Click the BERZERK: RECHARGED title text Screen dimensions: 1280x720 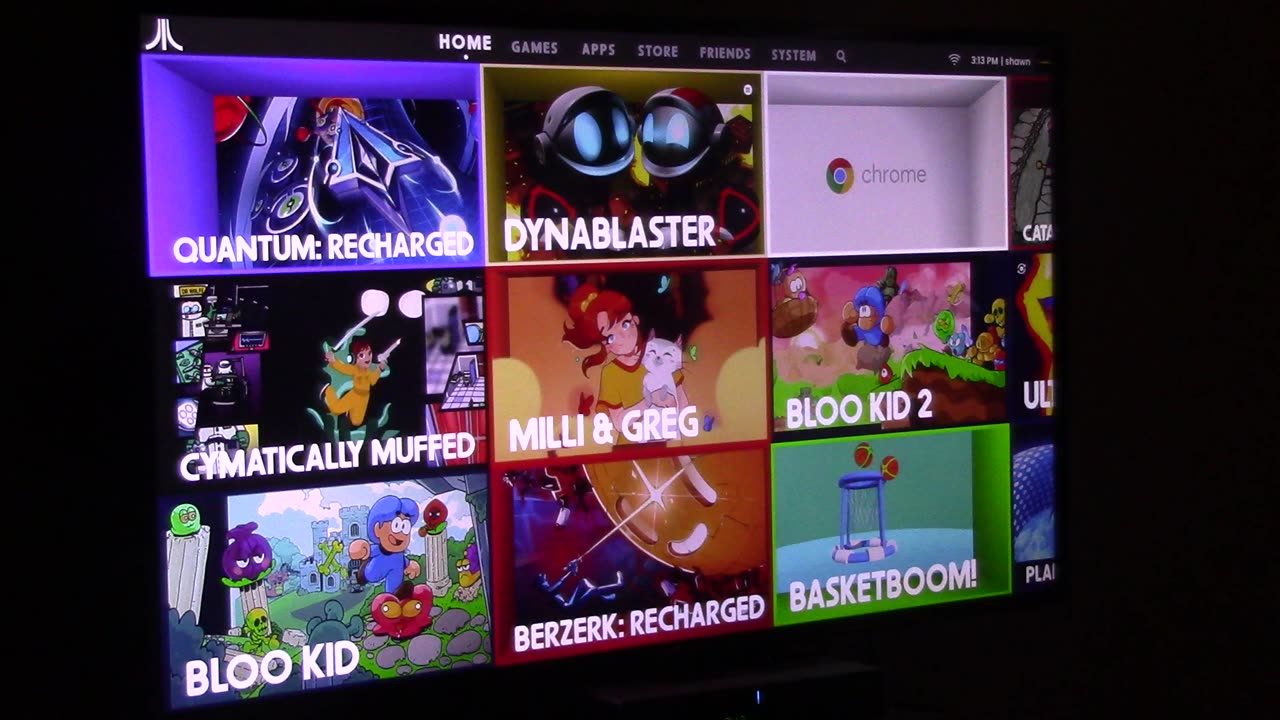(639, 623)
